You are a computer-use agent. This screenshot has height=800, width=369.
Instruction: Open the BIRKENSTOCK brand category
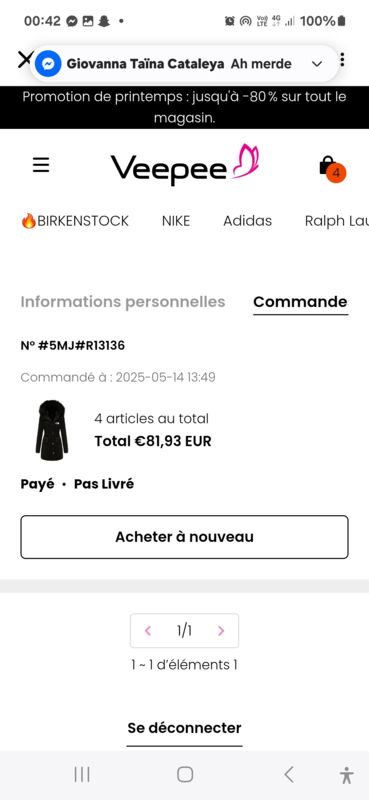(x=75, y=221)
